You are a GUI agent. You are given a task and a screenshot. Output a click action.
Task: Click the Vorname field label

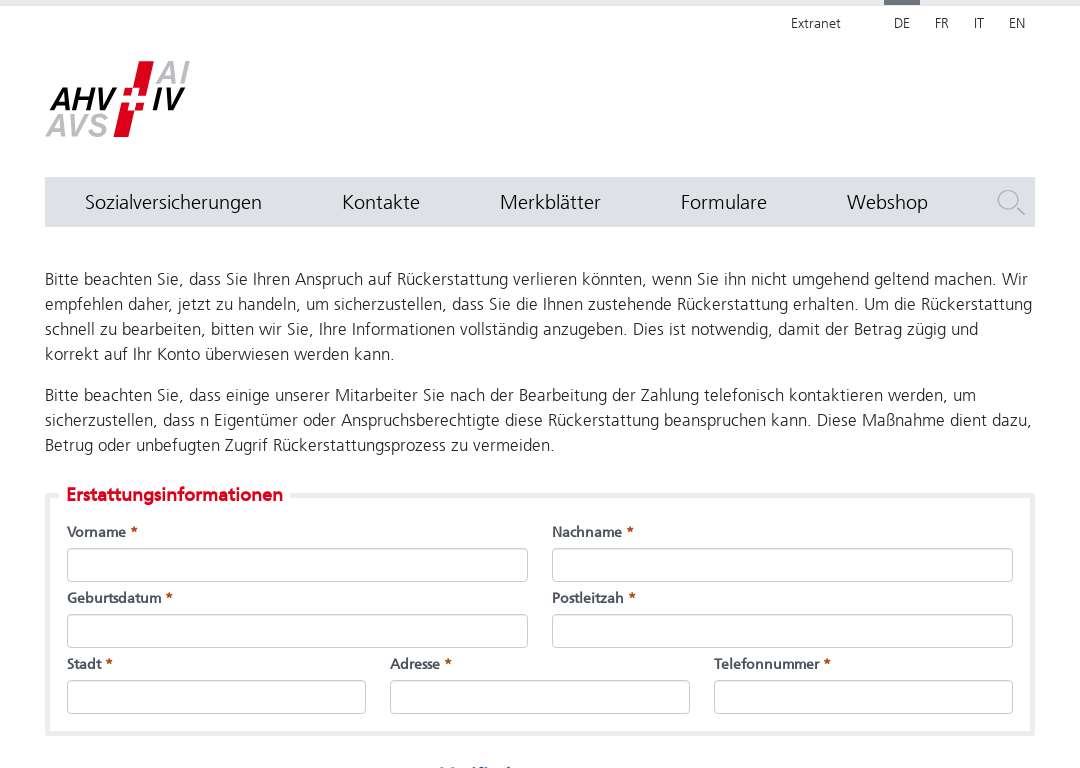tap(96, 532)
